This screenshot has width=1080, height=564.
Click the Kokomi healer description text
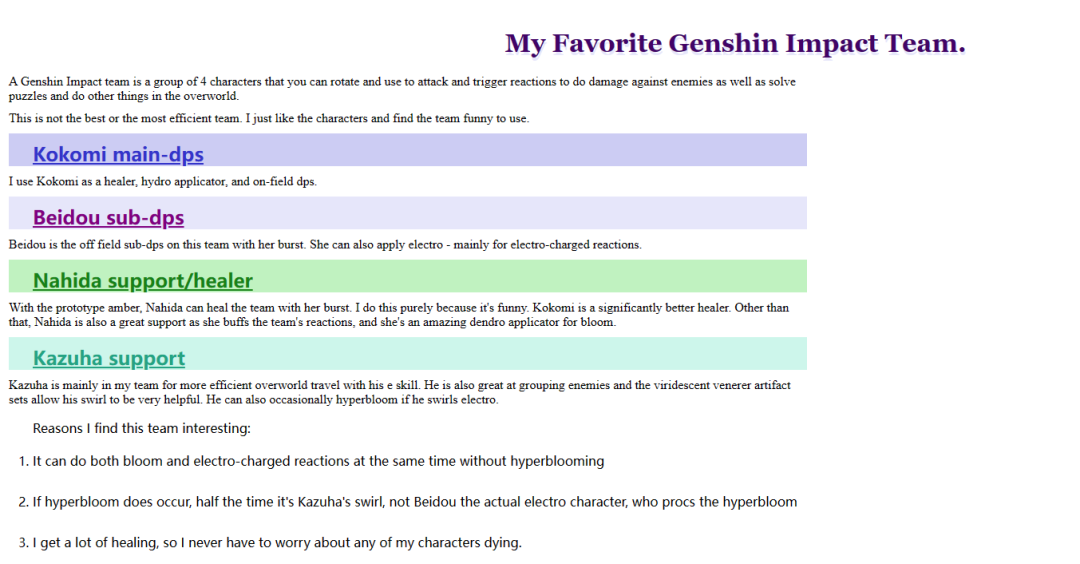click(163, 182)
